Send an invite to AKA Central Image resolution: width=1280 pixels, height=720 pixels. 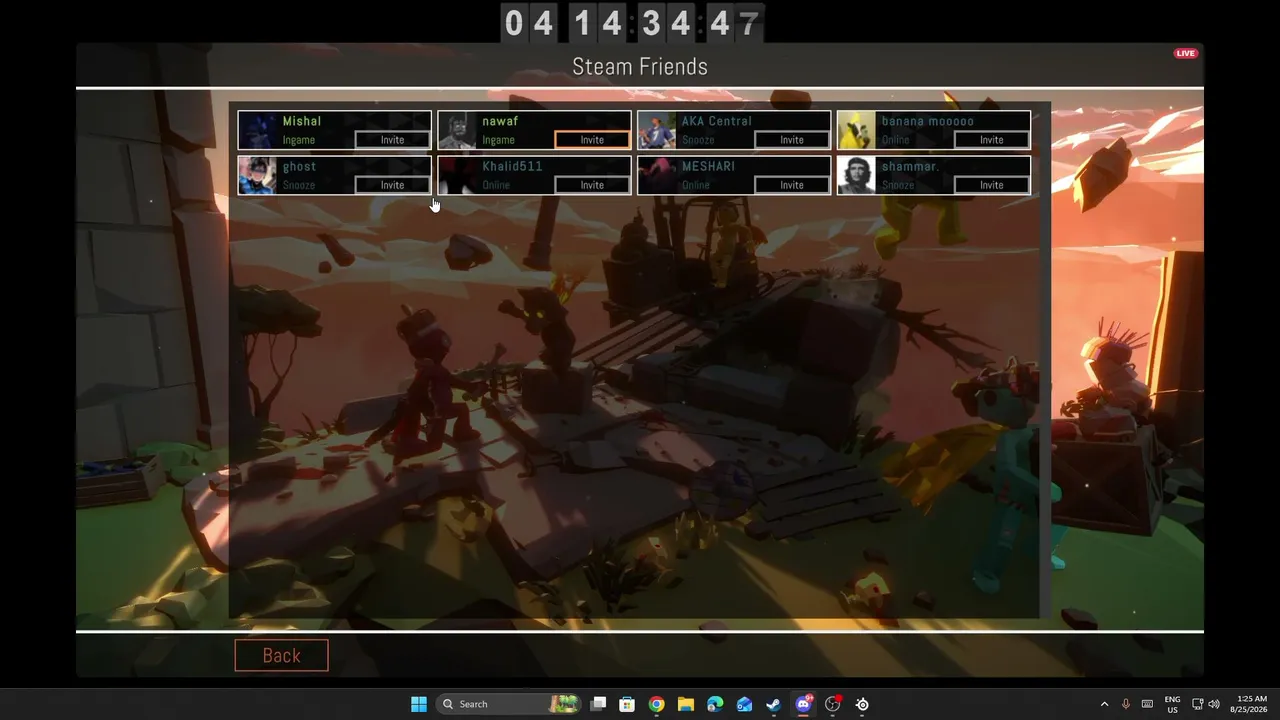pyautogui.click(x=792, y=140)
